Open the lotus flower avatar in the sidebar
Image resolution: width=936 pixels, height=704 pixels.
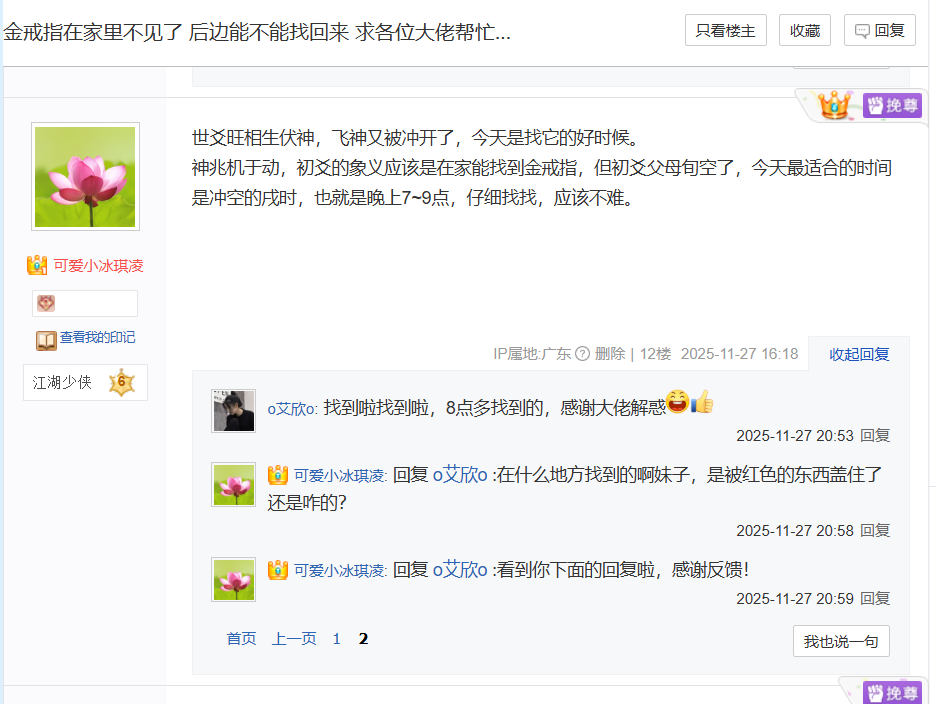pos(85,177)
